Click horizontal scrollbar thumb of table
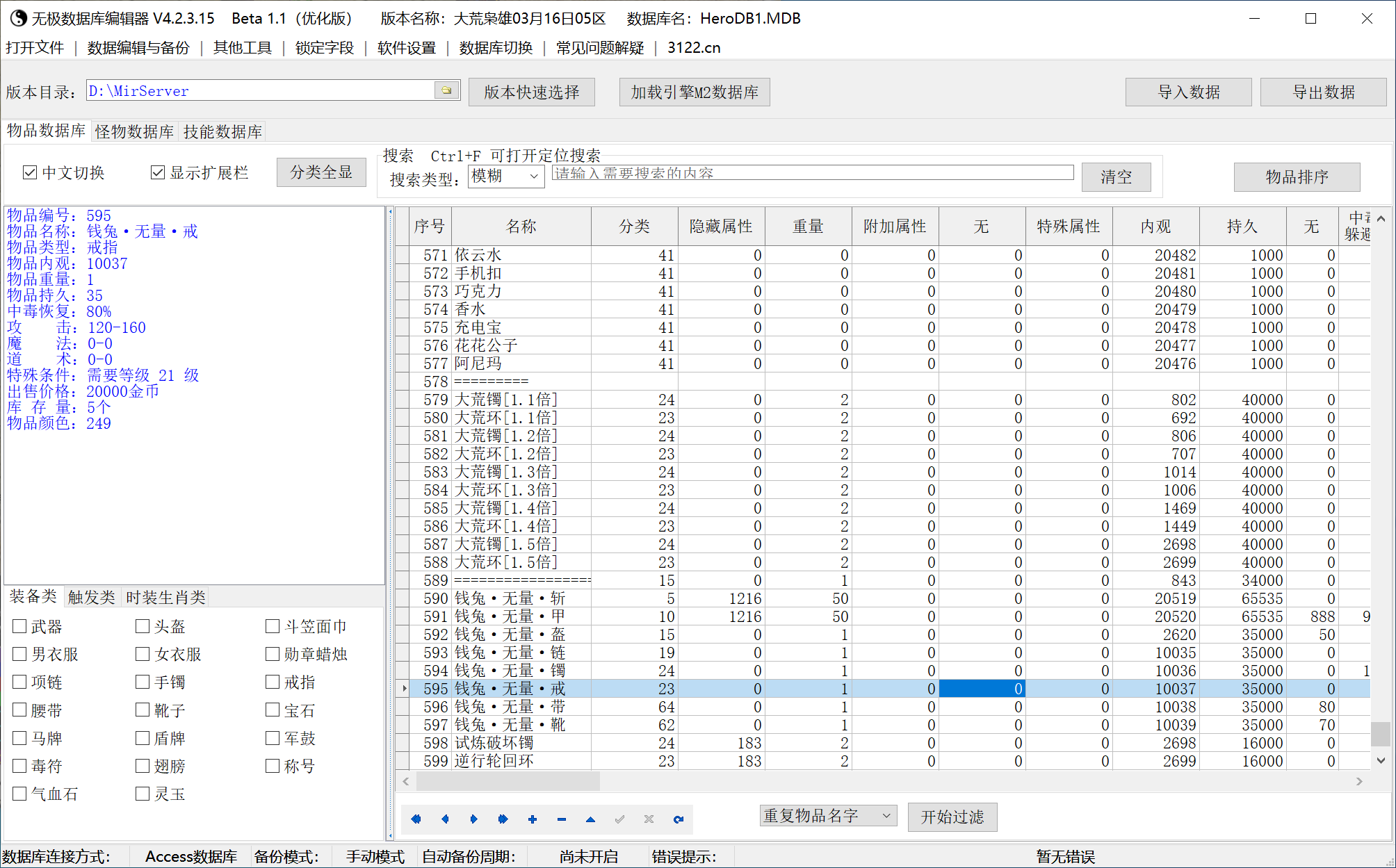The width and height of the screenshot is (1396, 868). click(508, 781)
